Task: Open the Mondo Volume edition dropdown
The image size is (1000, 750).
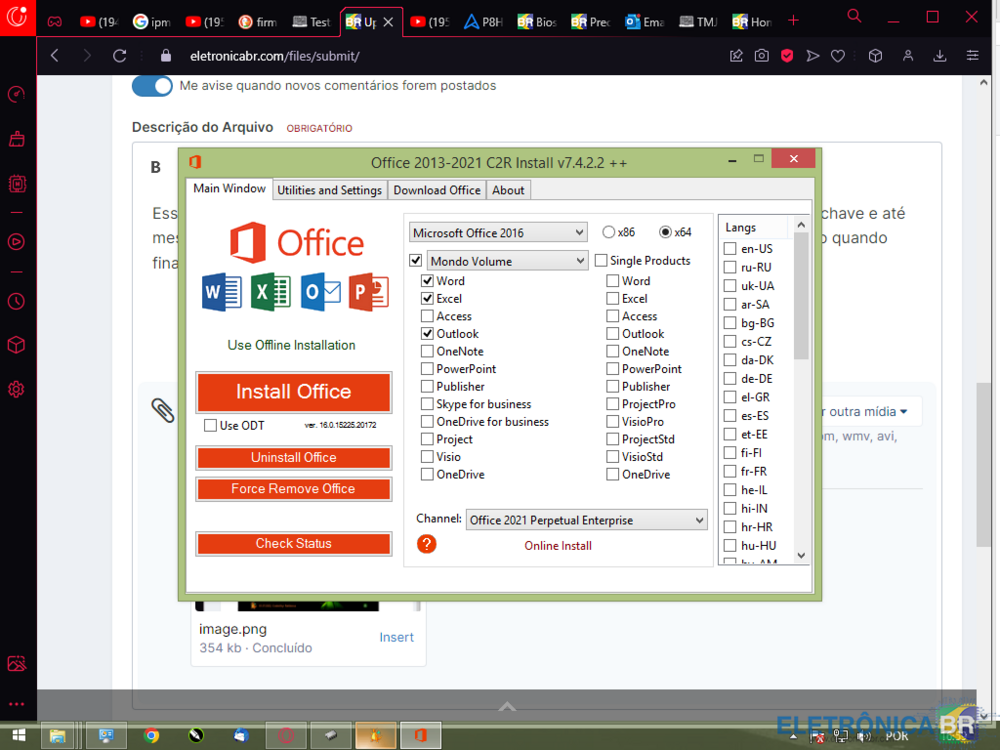Action: (507, 261)
